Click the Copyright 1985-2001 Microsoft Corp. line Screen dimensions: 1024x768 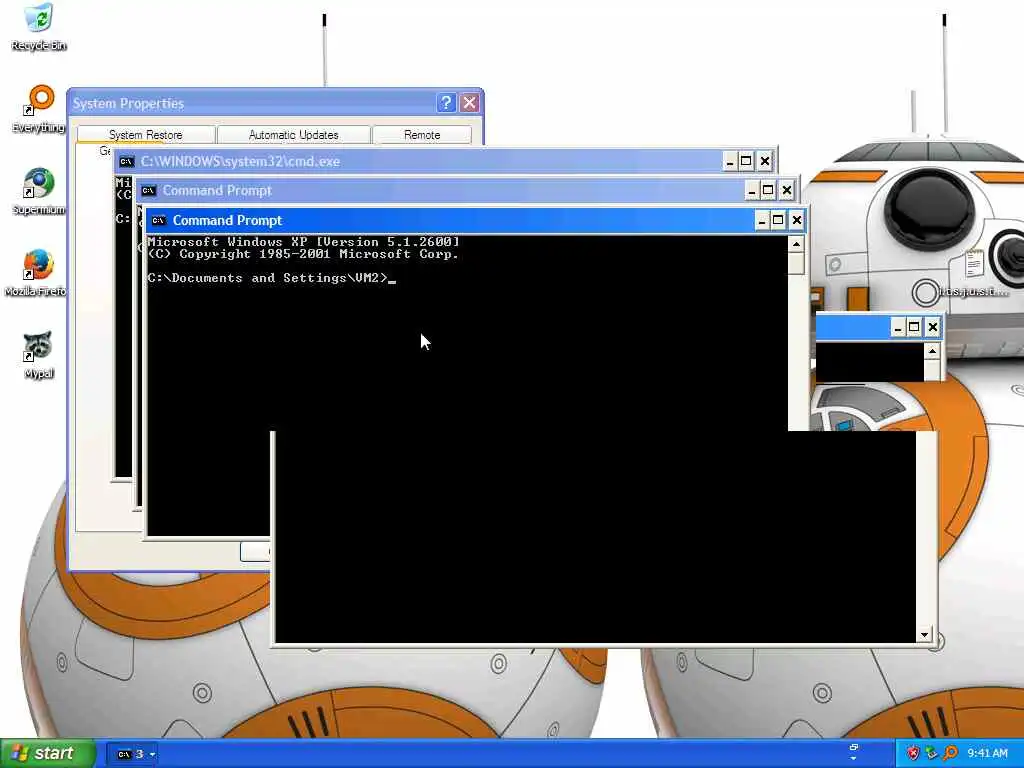[x=304, y=254]
